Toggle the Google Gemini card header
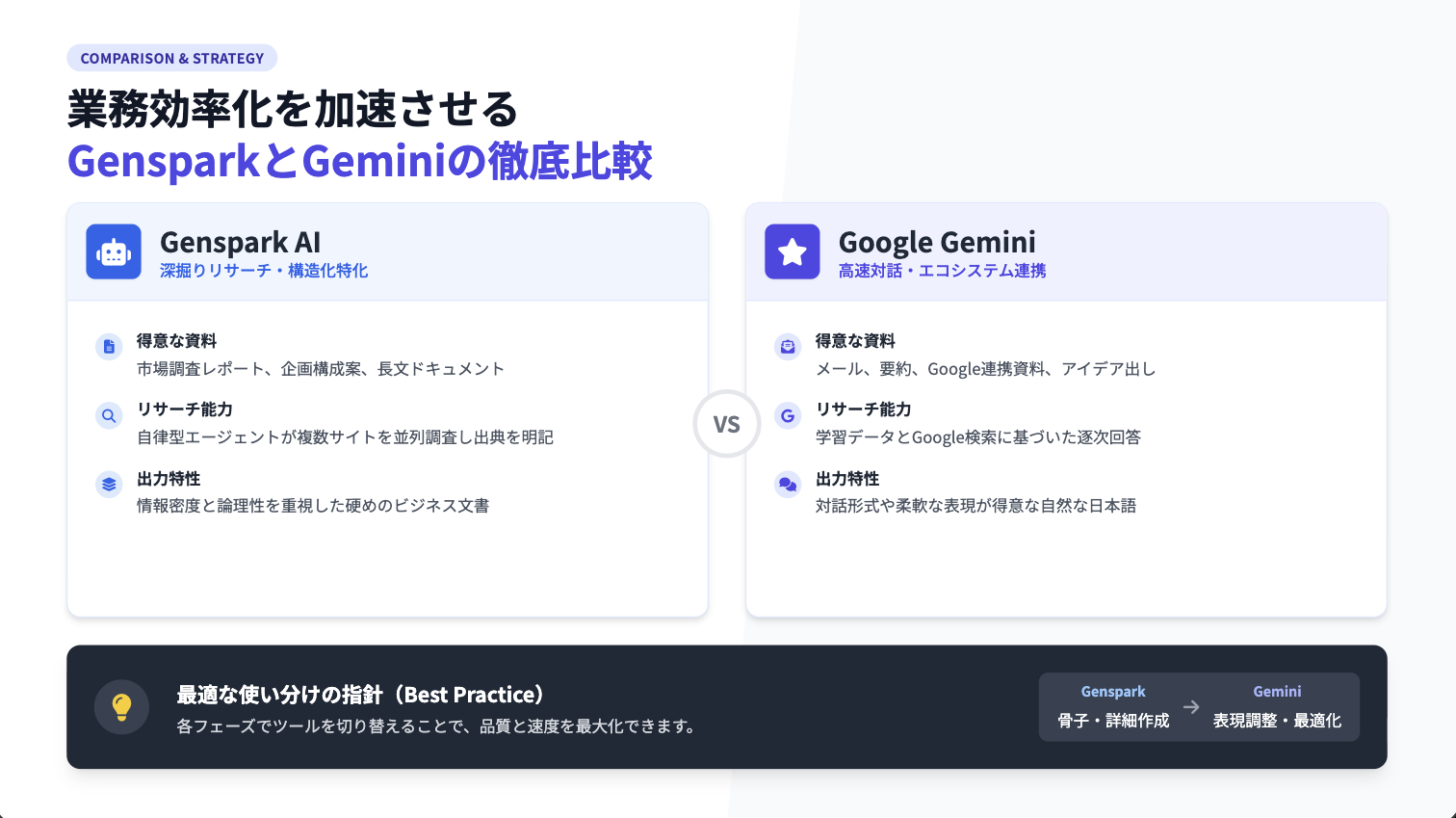 [1066, 251]
